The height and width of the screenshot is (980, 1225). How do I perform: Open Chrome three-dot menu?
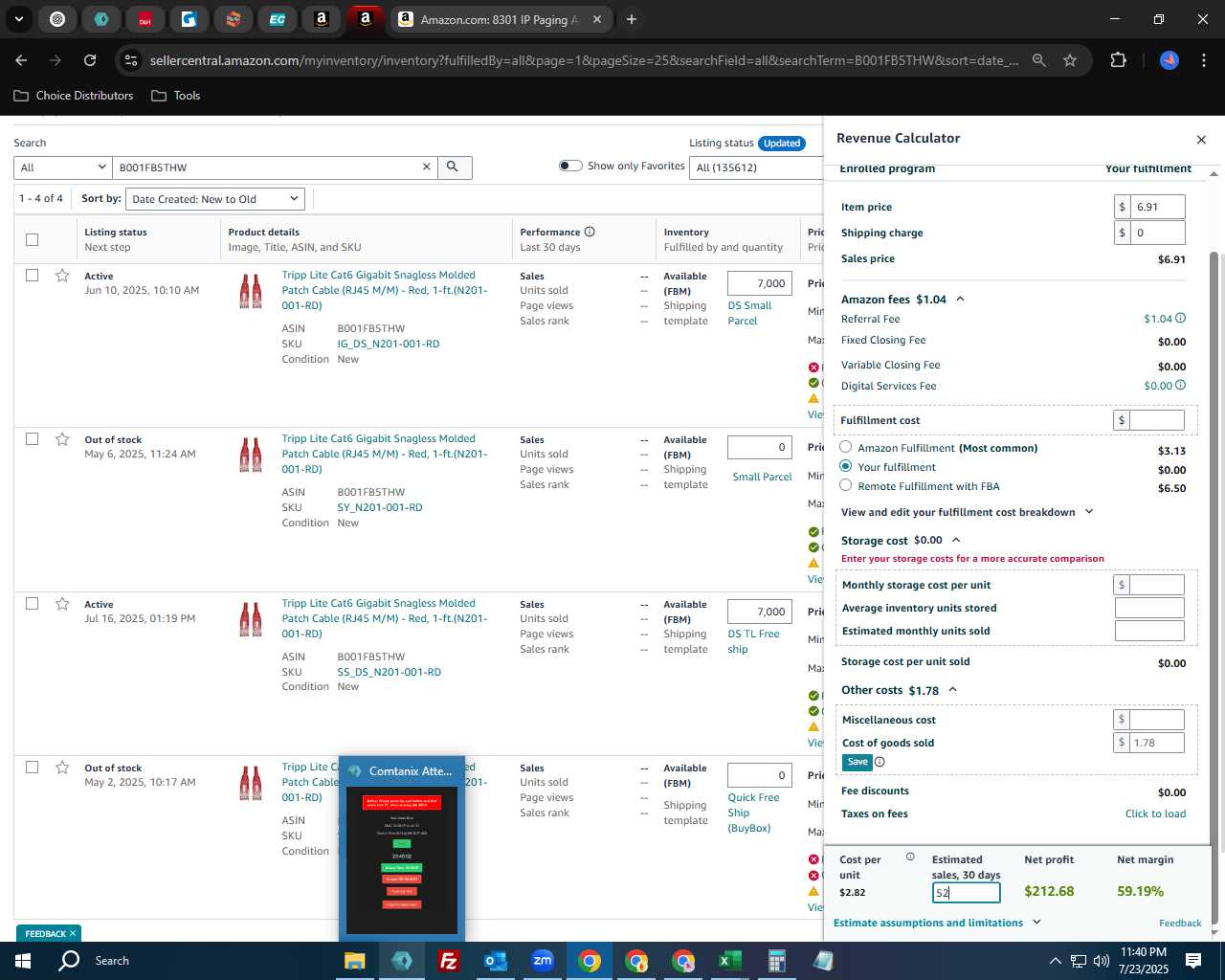point(1202,60)
